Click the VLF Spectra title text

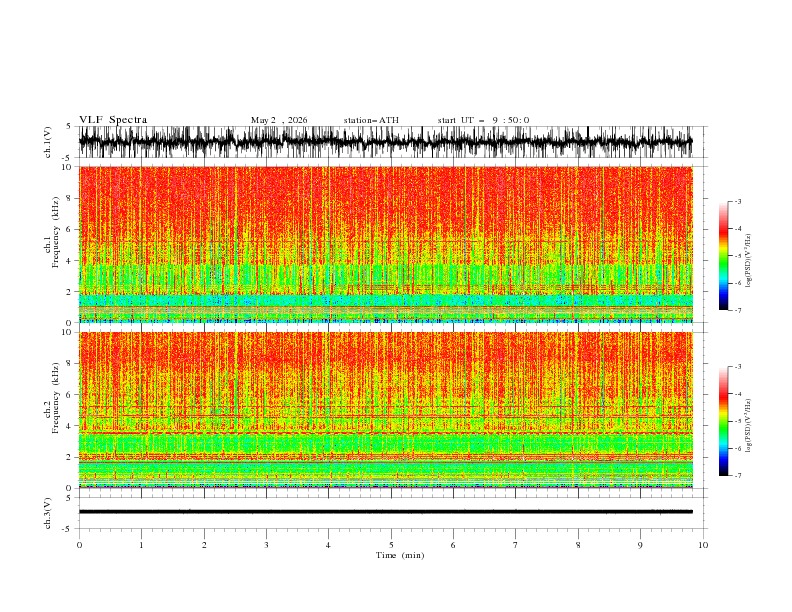pyautogui.click(x=113, y=120)
